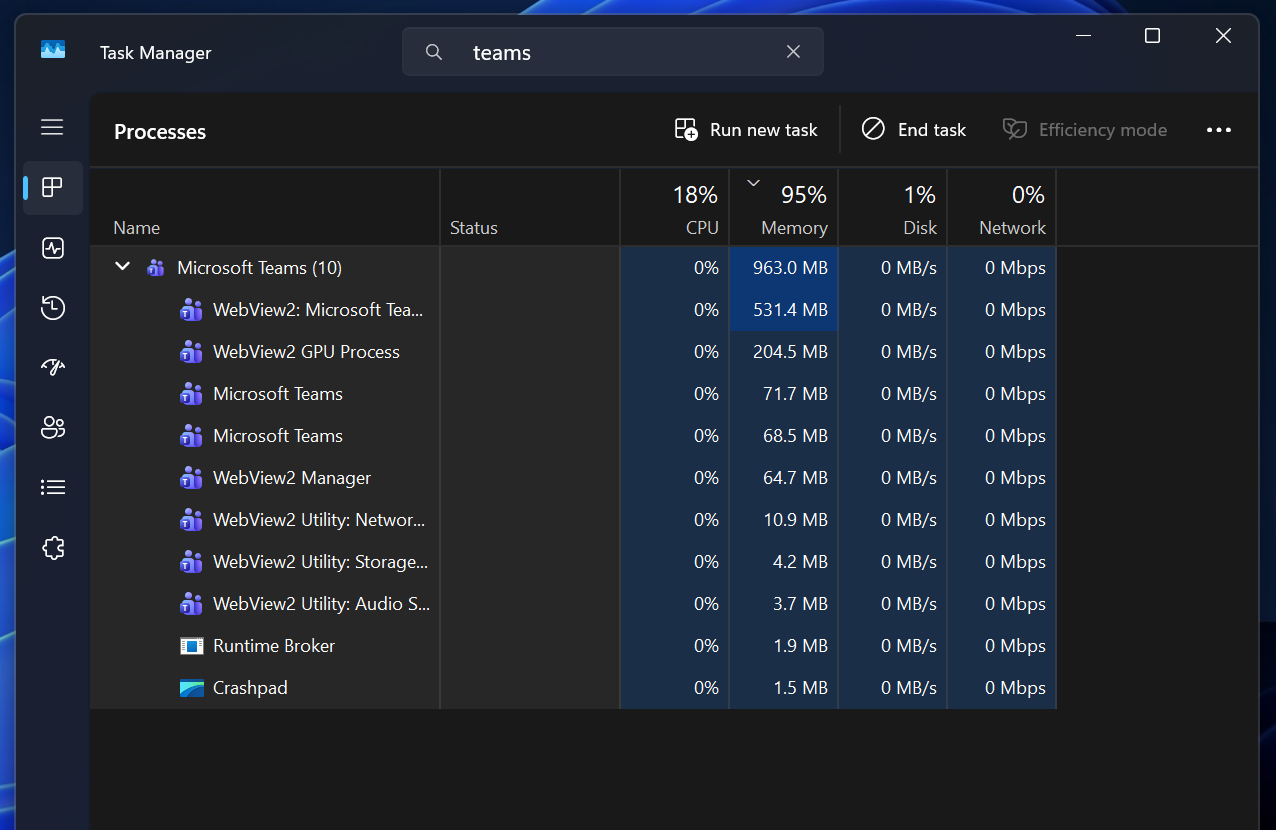1276x830 pixels.
Task: Click the Processes page heading
Action: [160, 132]
